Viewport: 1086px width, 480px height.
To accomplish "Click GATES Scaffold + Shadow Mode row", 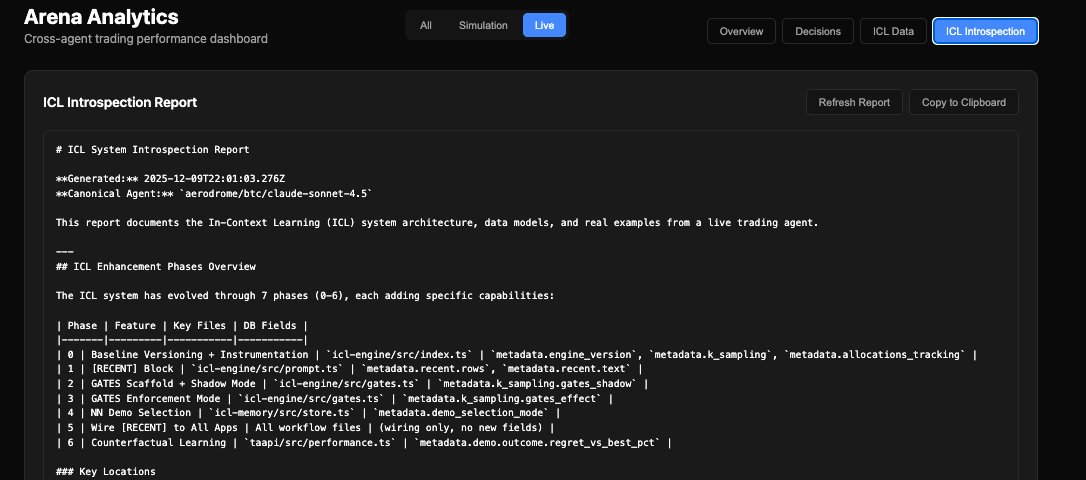I will (352, 384).
